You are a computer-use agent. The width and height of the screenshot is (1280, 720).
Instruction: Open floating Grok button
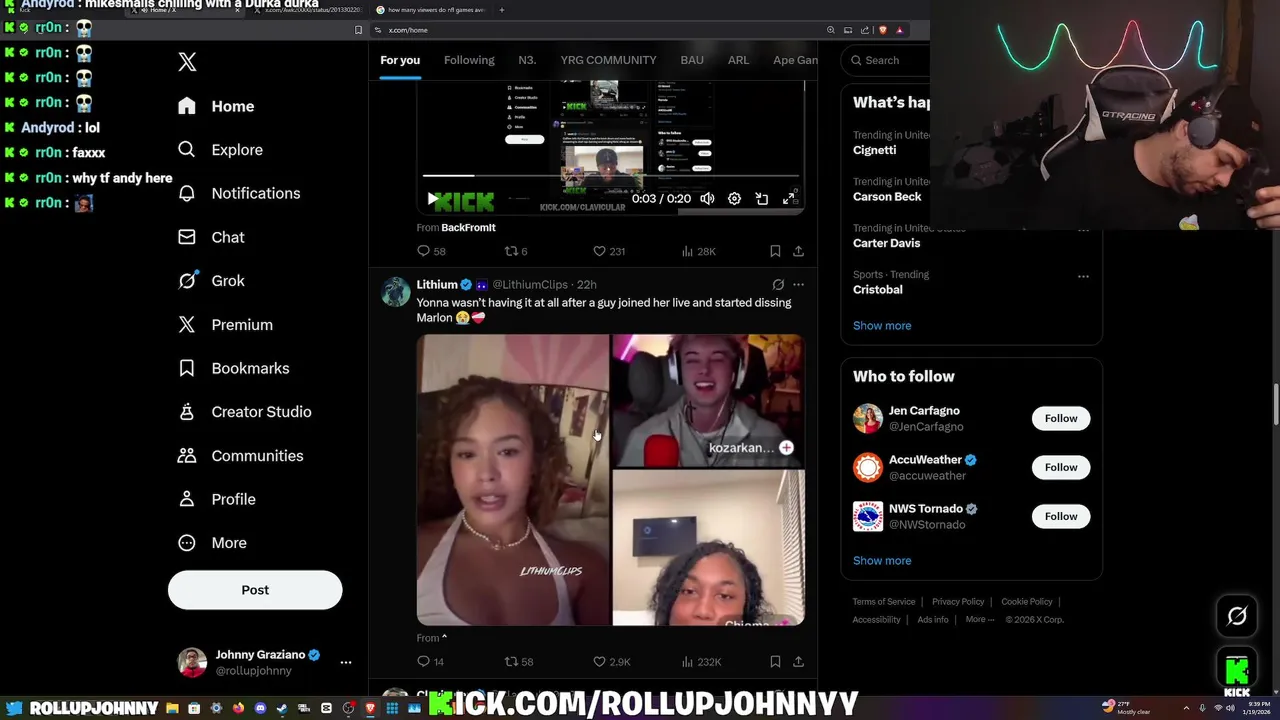[1237, 617]
